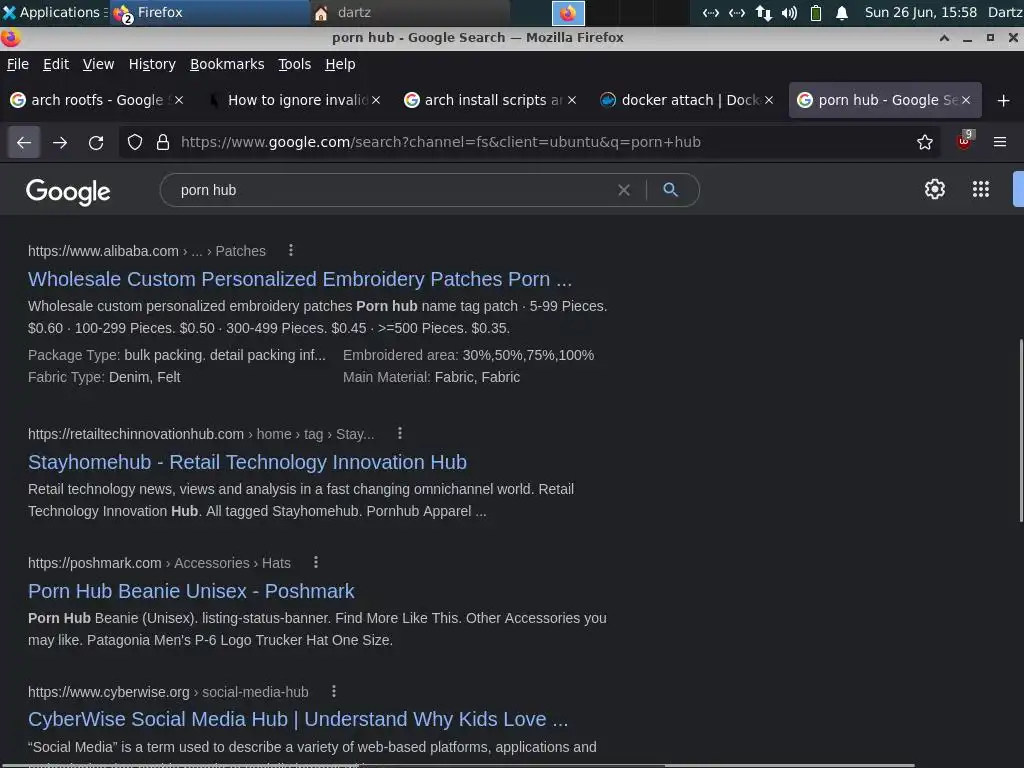
Task: Click the Google search magnifier button
Action: pos(671,190)
